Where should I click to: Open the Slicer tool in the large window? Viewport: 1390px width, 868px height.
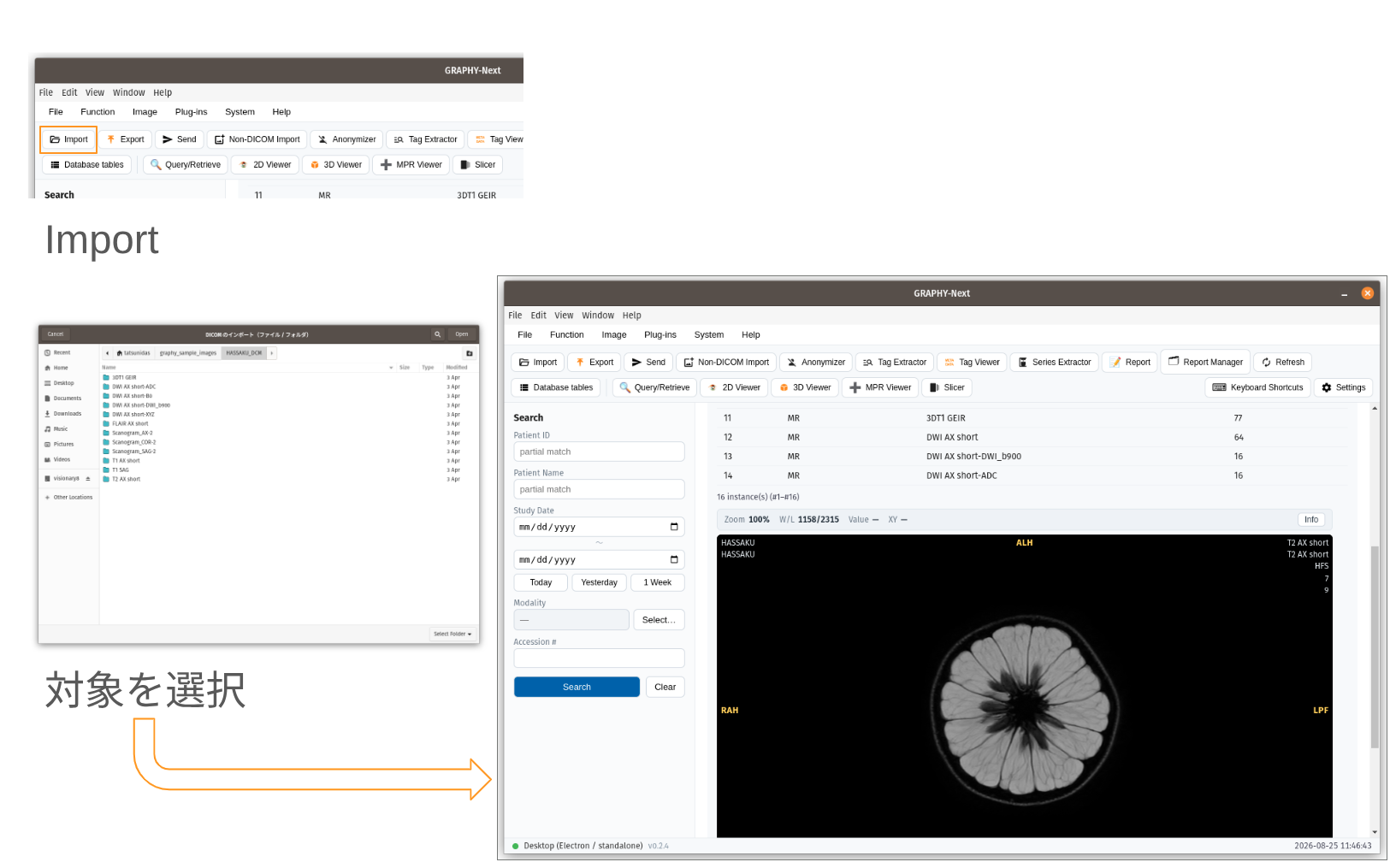947,387
